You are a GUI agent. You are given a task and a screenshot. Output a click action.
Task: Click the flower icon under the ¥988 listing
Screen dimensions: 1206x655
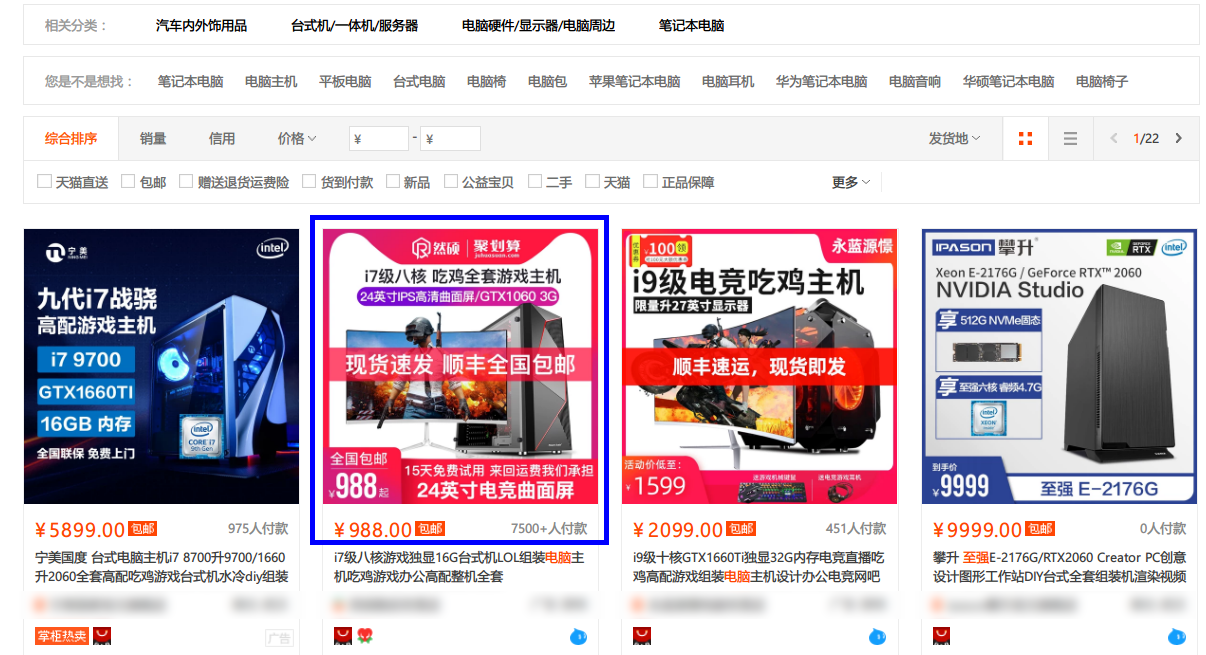tap(364, 636)
